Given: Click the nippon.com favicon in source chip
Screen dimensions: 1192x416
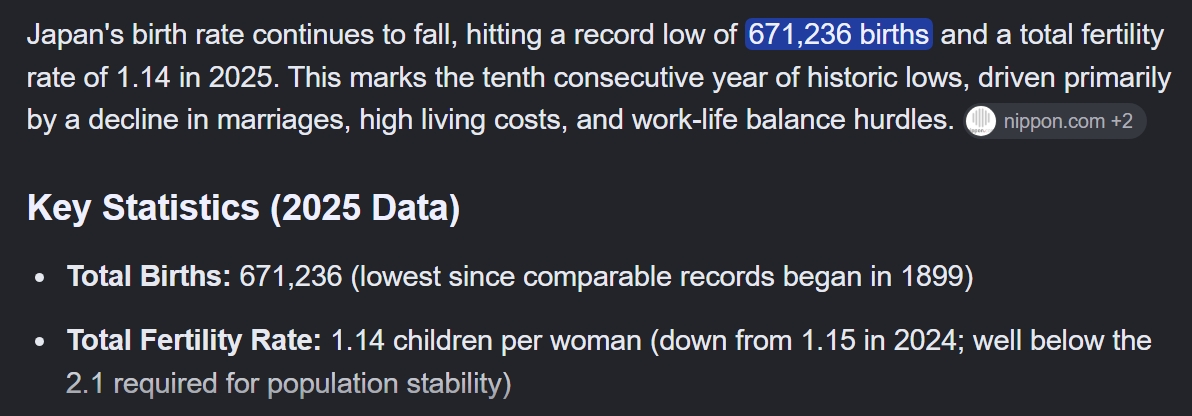Looking at the screenshot, I should click(981, 121).
